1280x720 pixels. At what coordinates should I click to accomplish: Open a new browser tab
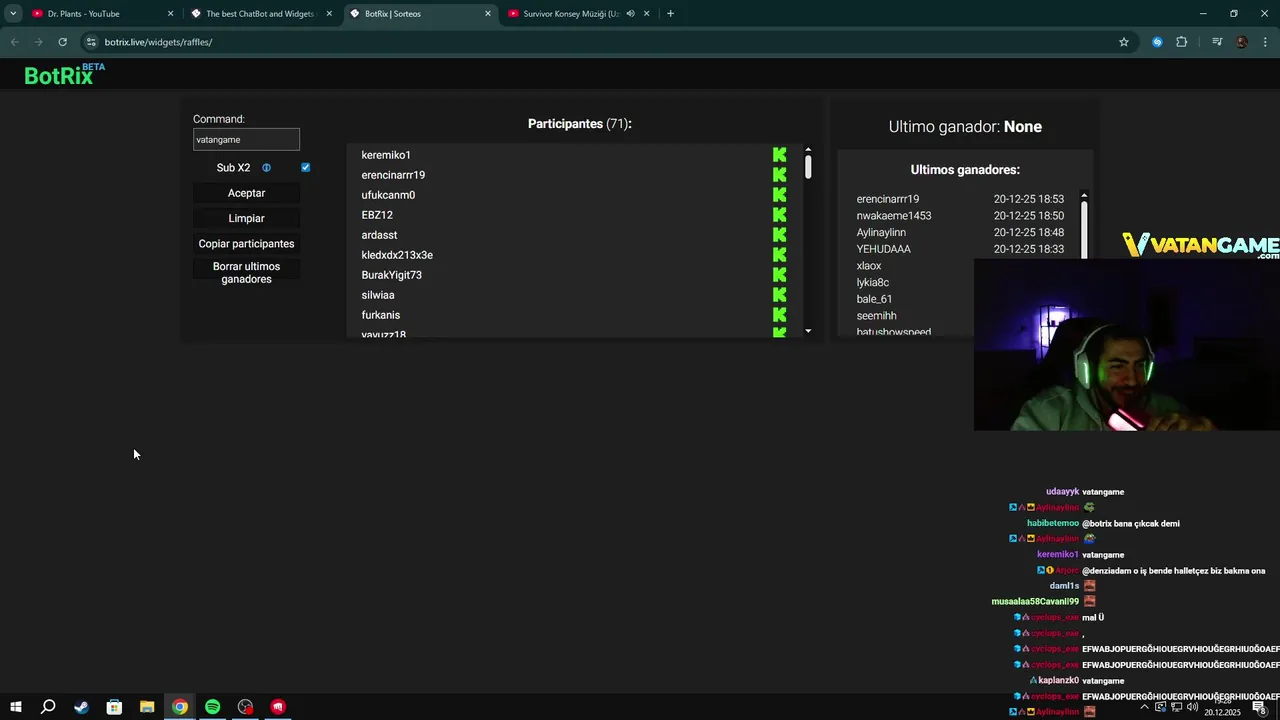[x=670, y=14]
